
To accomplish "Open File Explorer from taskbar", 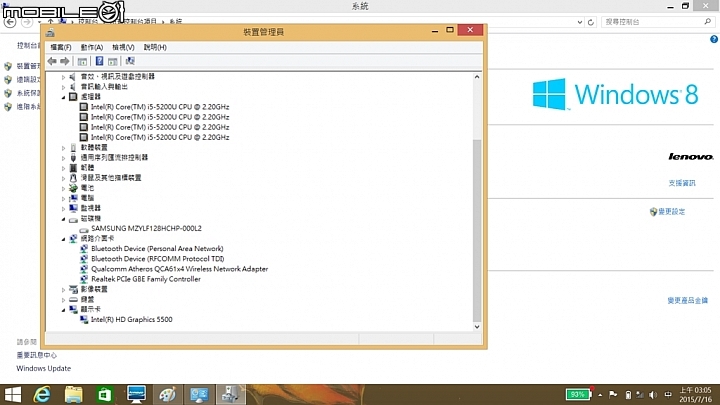I will [x=73, y=394].
